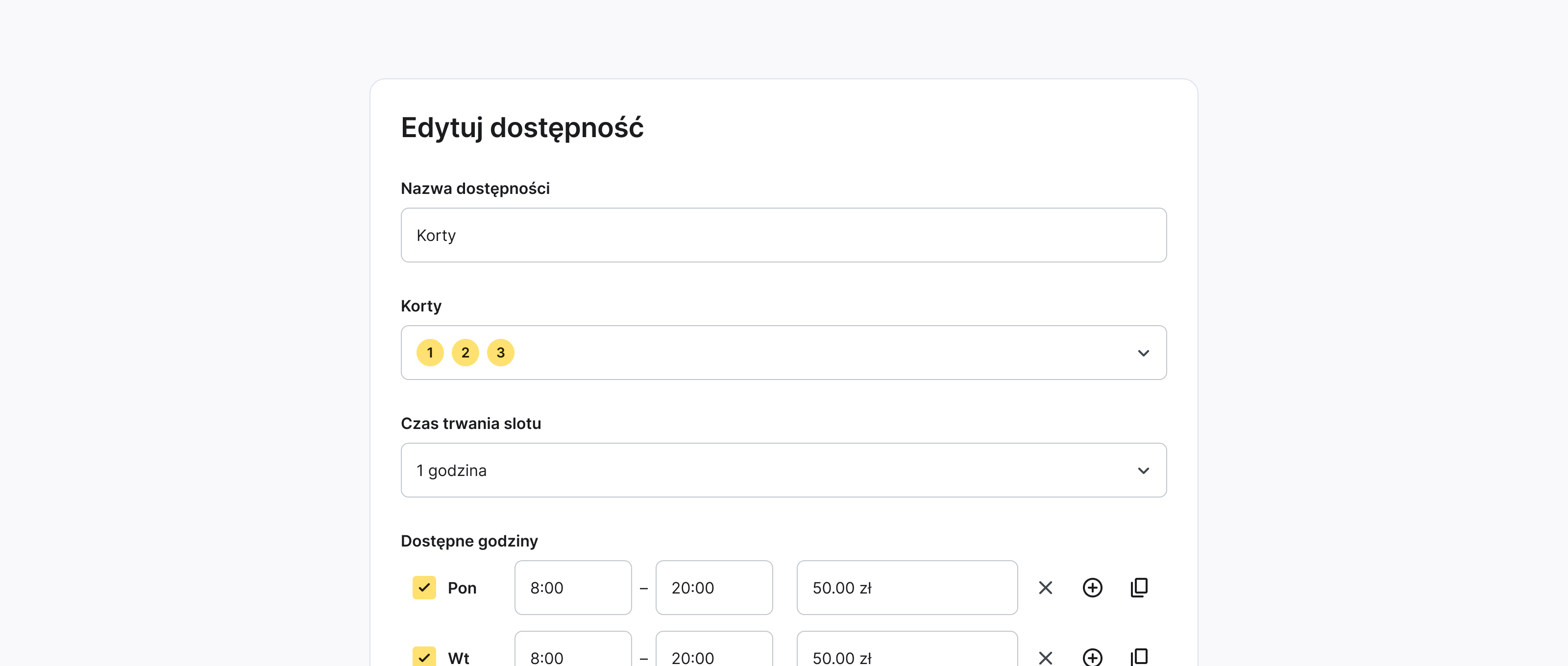Edit Tuesday price 50.00 zł field
The image size is (1568, 666).
[906, 656]
